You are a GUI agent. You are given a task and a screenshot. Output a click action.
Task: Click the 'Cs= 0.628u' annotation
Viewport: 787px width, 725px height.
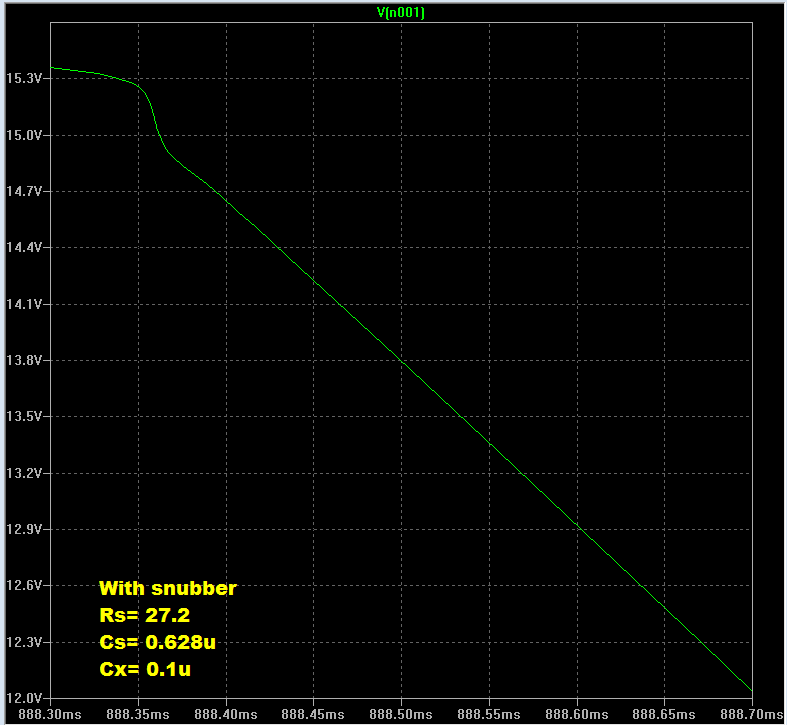pos(158,642)
